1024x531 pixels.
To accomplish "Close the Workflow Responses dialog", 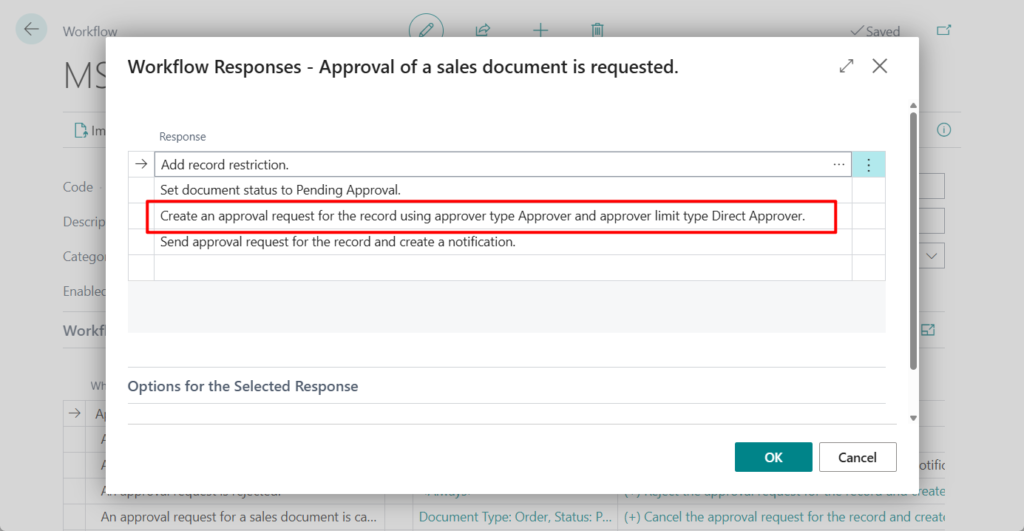I will pyautogui.click(x=880, y=66).
